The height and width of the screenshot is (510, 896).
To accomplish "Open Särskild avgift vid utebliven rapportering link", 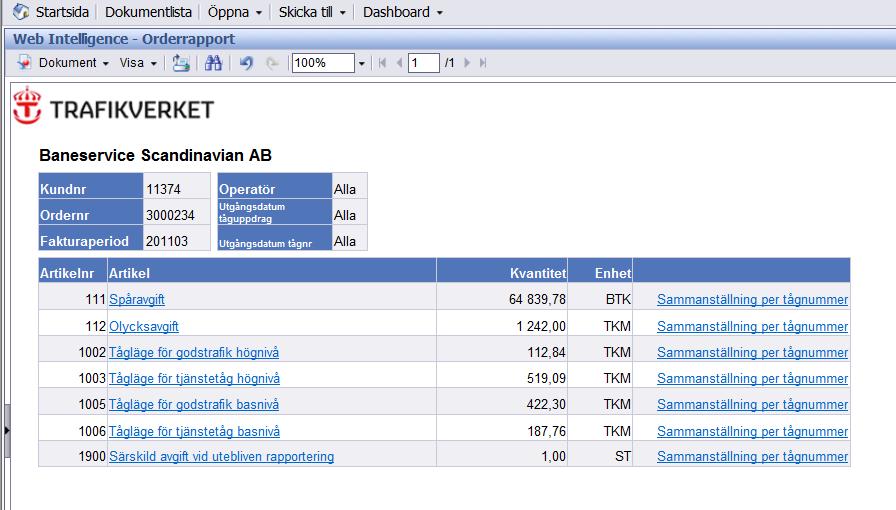I will (221, 456).
